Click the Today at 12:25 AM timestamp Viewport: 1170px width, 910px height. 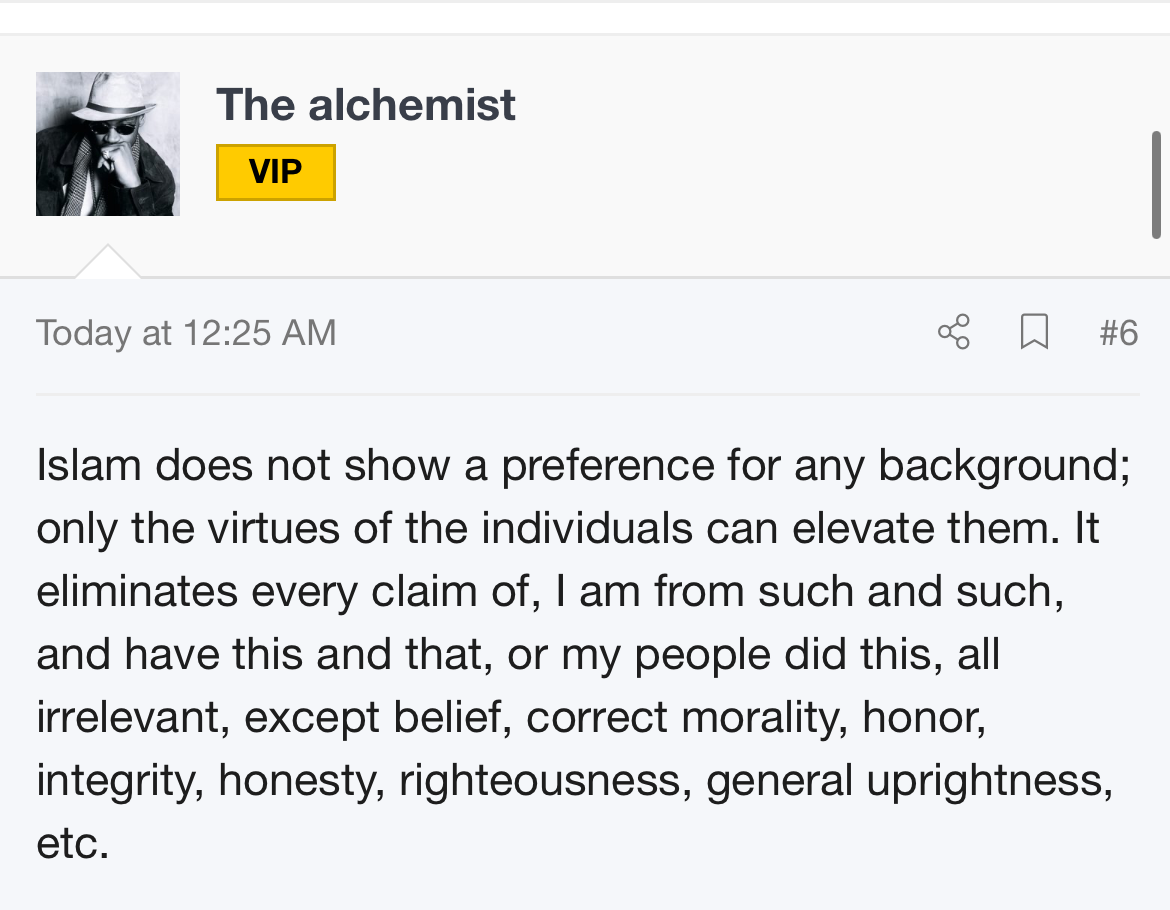pos(186,333)
